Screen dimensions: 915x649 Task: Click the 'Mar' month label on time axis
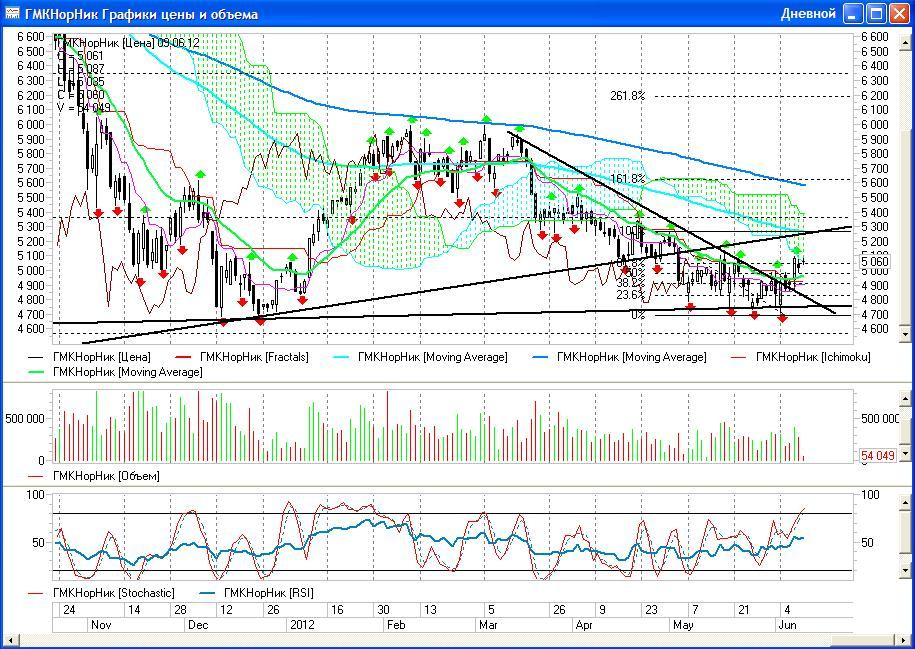point(488,625)
